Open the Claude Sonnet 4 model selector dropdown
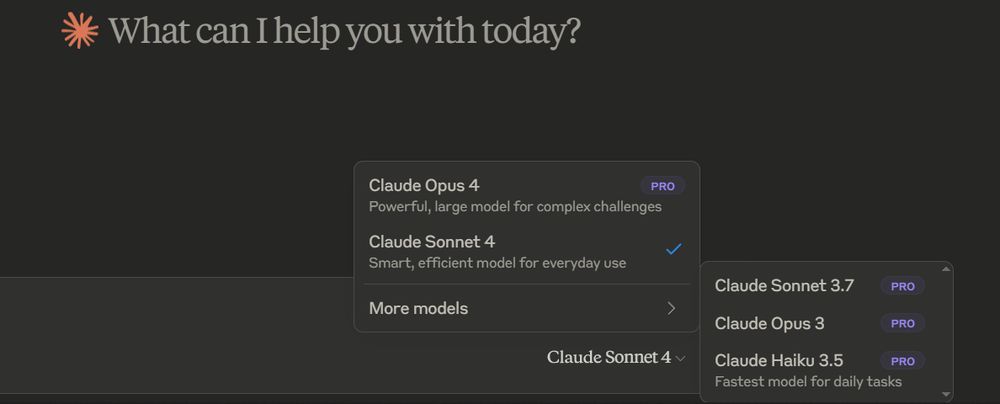 (609, 357)
